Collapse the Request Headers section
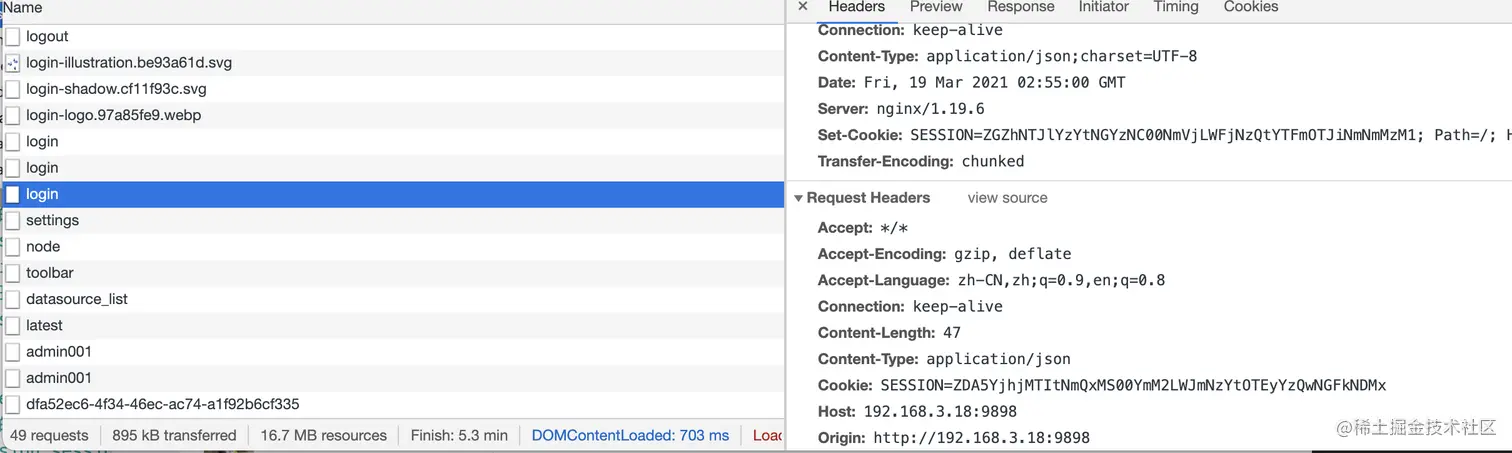The height and width of the screenshot is (453, 1512). pos(799,198)
